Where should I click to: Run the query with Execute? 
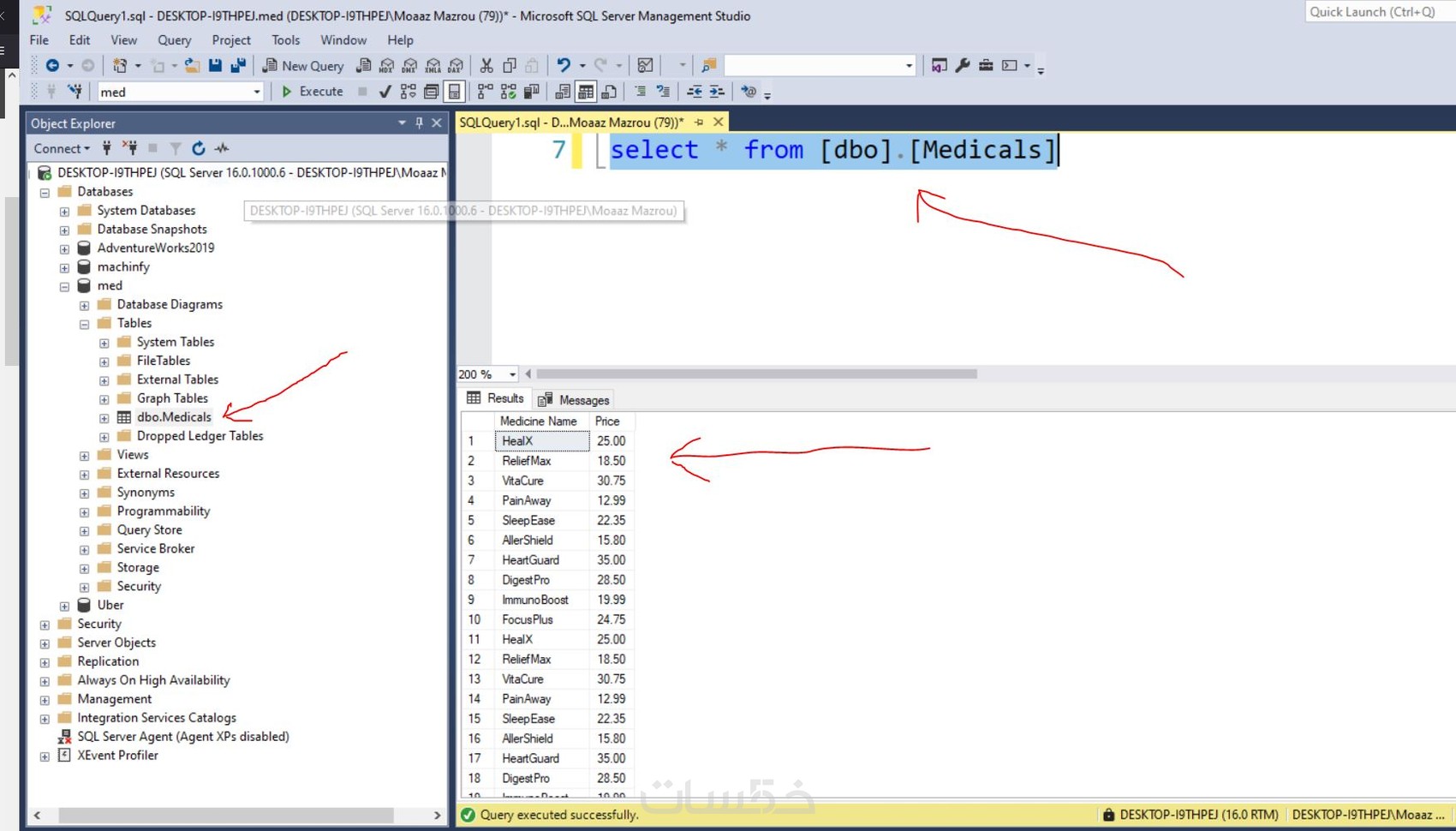click(313, 92)
